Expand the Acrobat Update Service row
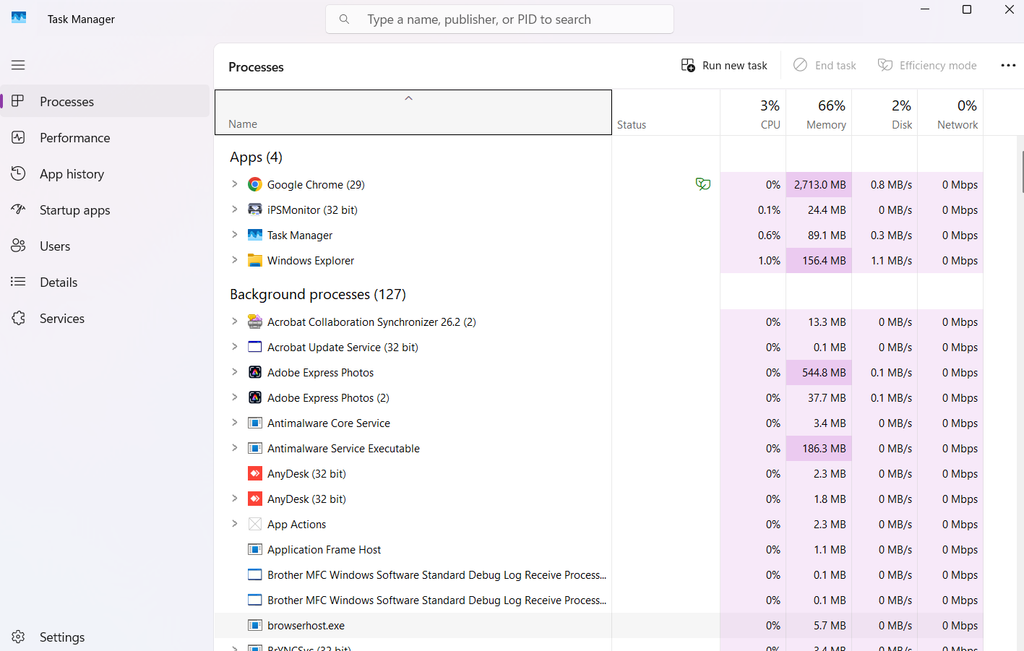 234,346
